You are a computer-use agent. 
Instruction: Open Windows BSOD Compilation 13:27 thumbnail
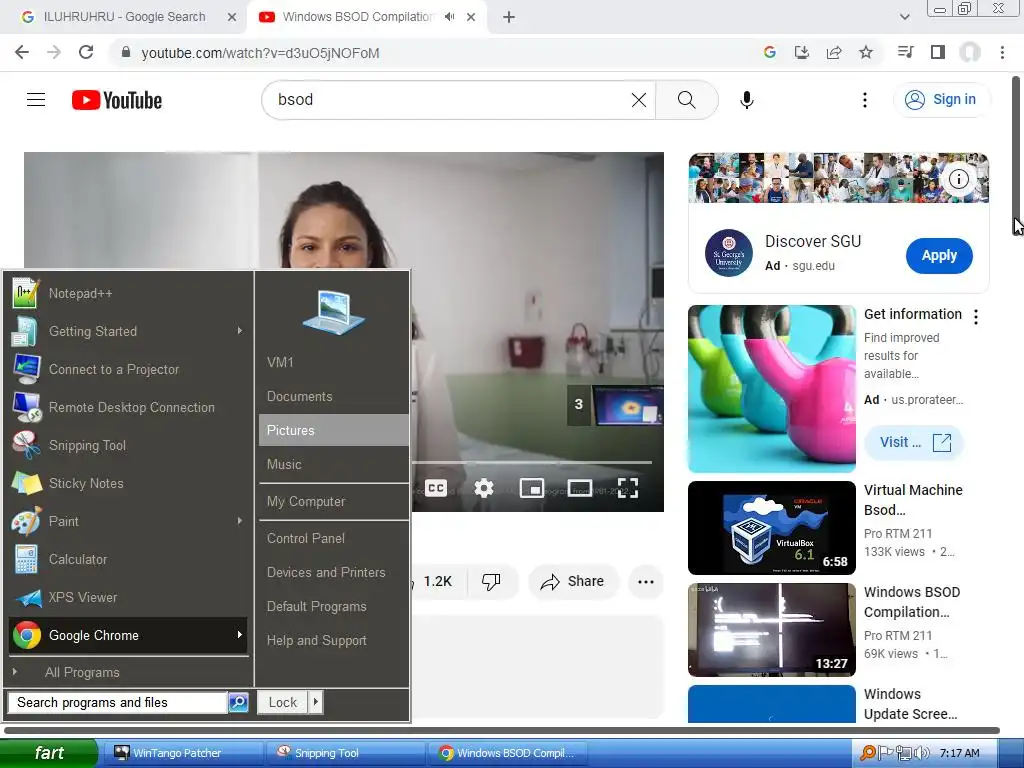click(x=771, y=630)
